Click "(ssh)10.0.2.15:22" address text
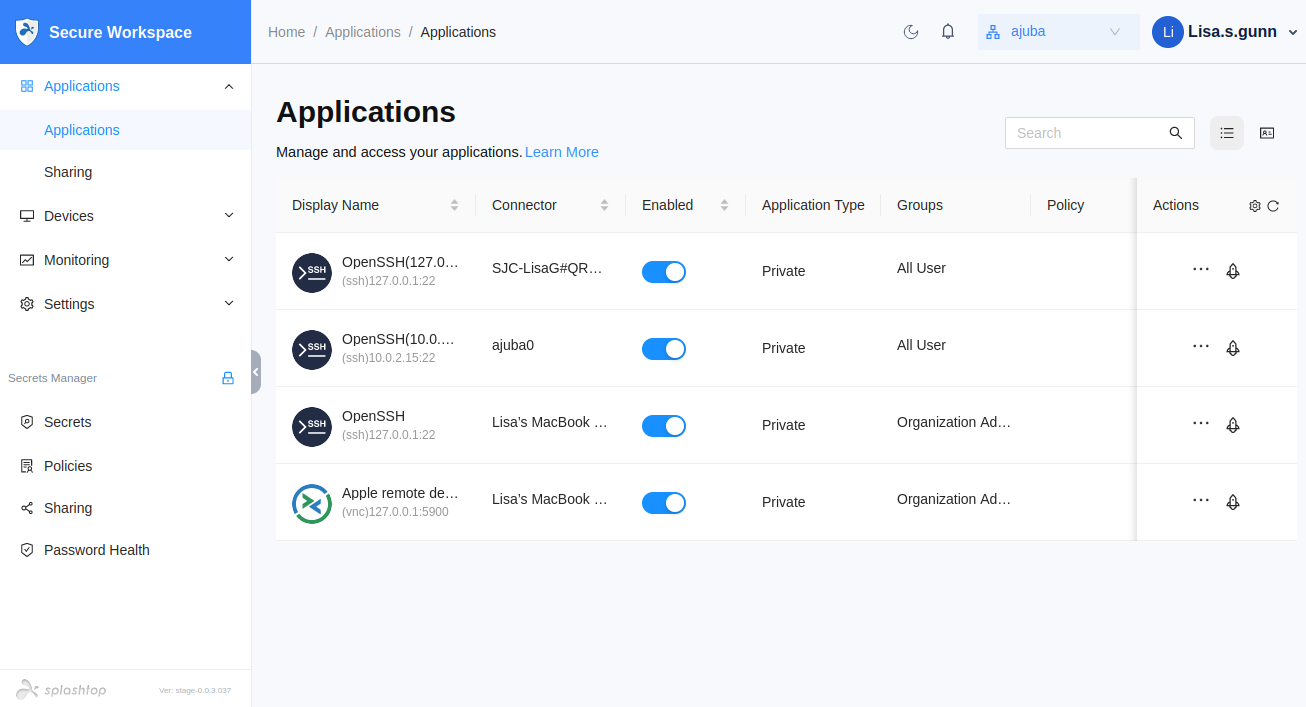Image resolution: width=1306 pixels, height=707 pixels. (x=389, y=358)
